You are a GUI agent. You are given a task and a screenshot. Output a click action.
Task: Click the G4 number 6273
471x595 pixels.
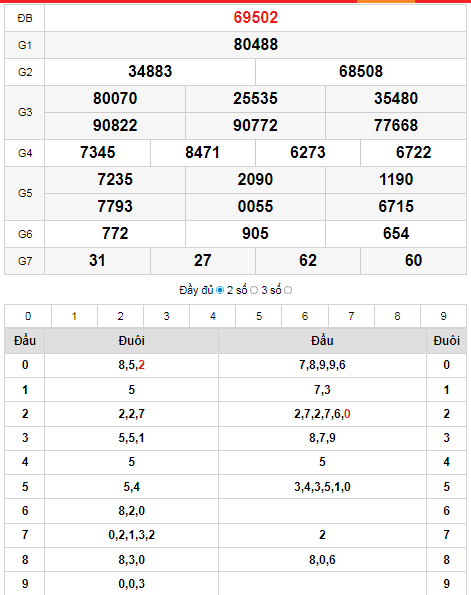[x=308, y=153]
